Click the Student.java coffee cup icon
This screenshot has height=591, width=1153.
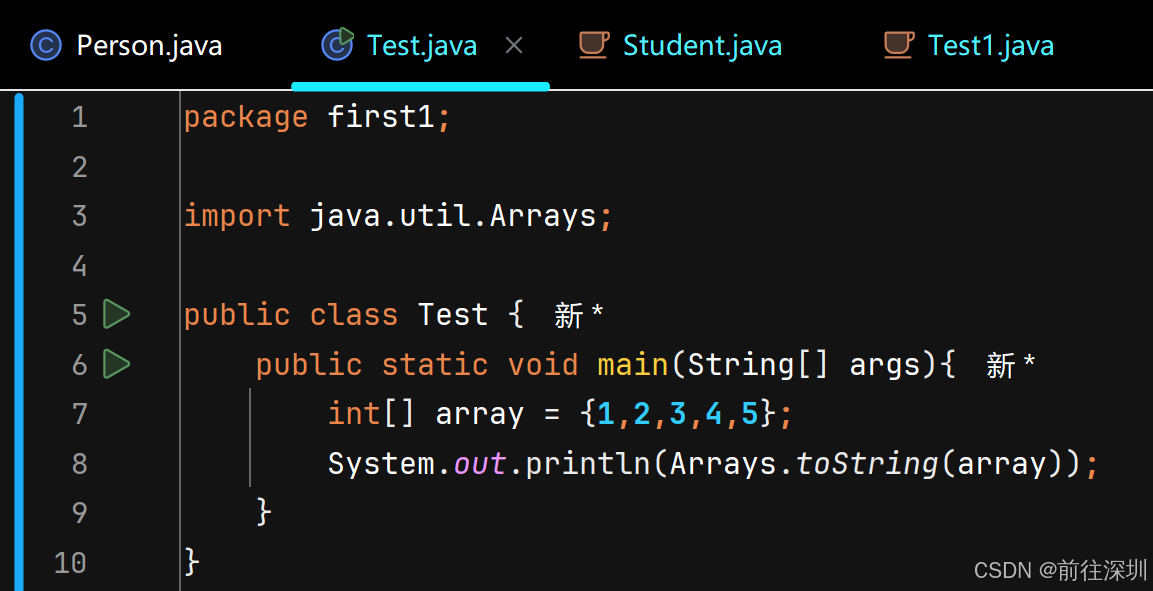[593, 45]
